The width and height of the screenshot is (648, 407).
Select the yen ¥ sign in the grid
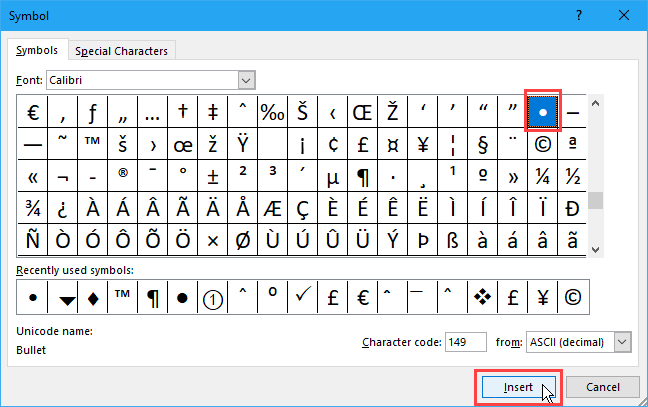[422, 144]
